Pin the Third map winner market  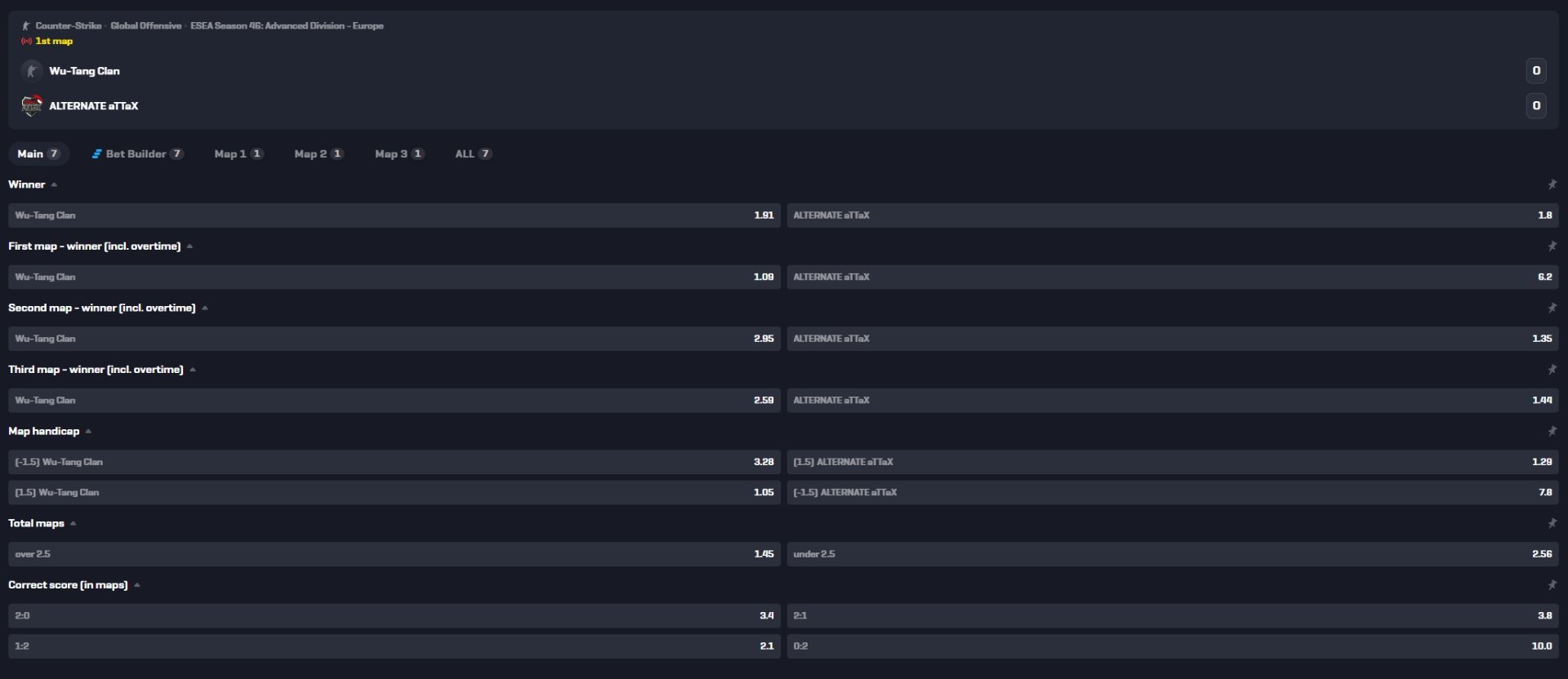1552,369
